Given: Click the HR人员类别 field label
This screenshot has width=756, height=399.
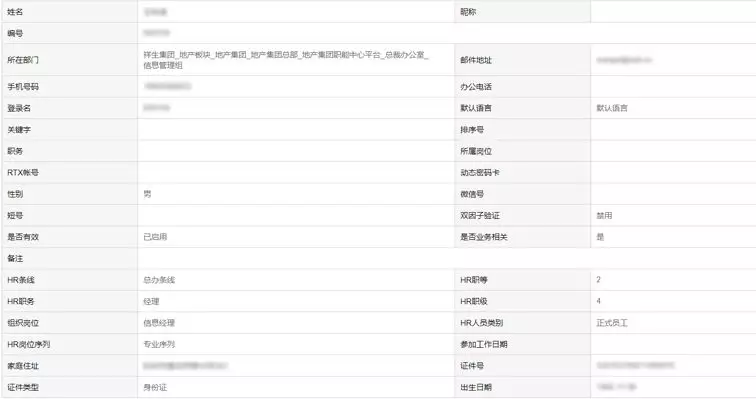Looking at the screenshot, I should click(x=481, y=322).
